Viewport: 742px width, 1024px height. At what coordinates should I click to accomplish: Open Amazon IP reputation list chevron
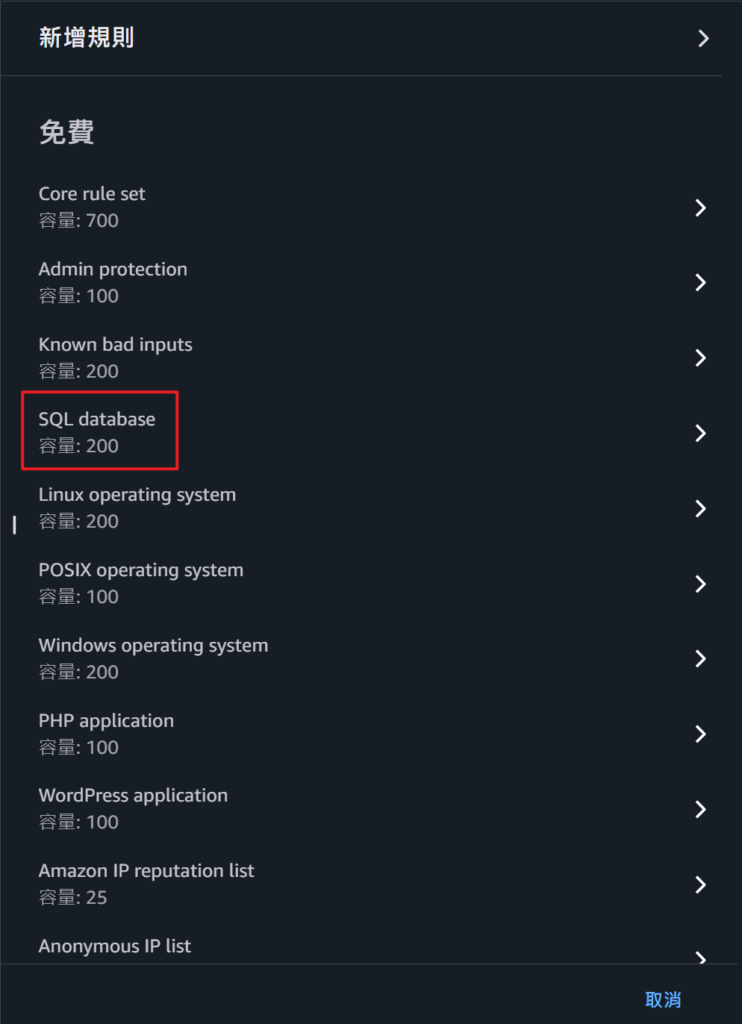click(x=701, y=885)
